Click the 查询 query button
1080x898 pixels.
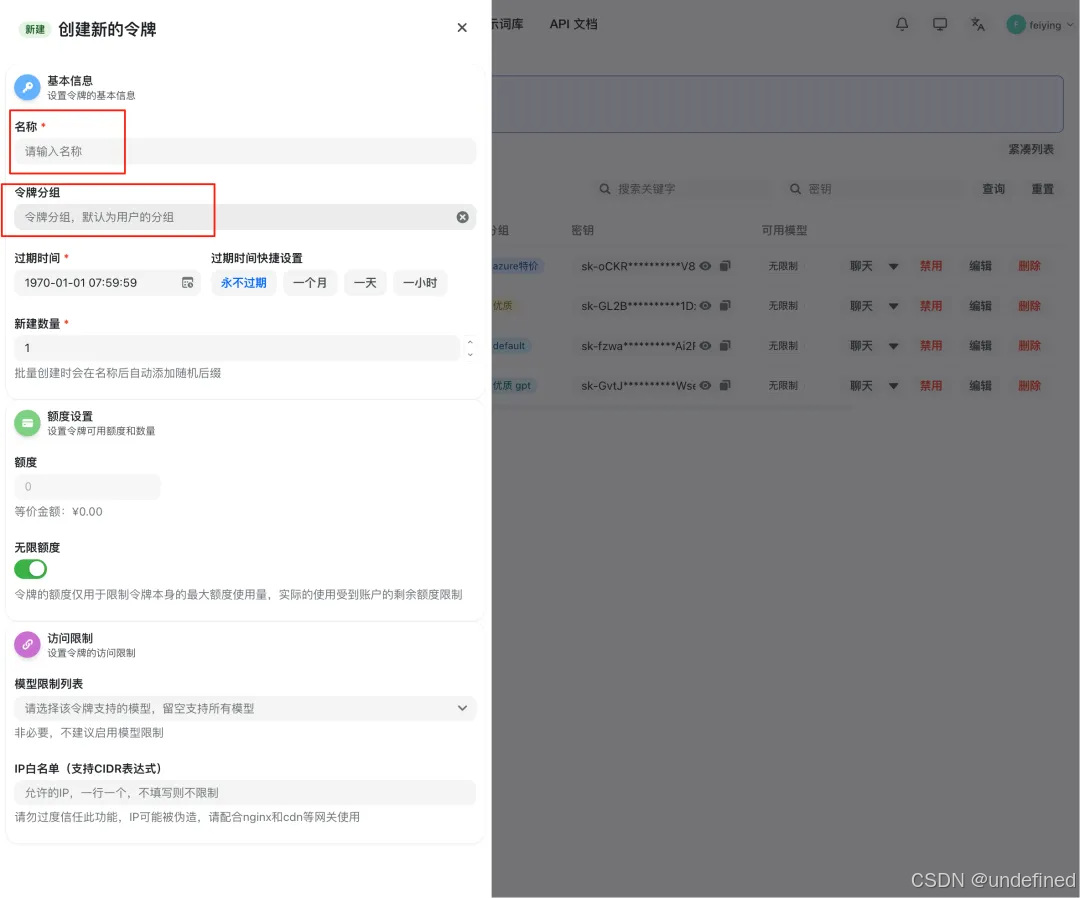coord(993,189)
